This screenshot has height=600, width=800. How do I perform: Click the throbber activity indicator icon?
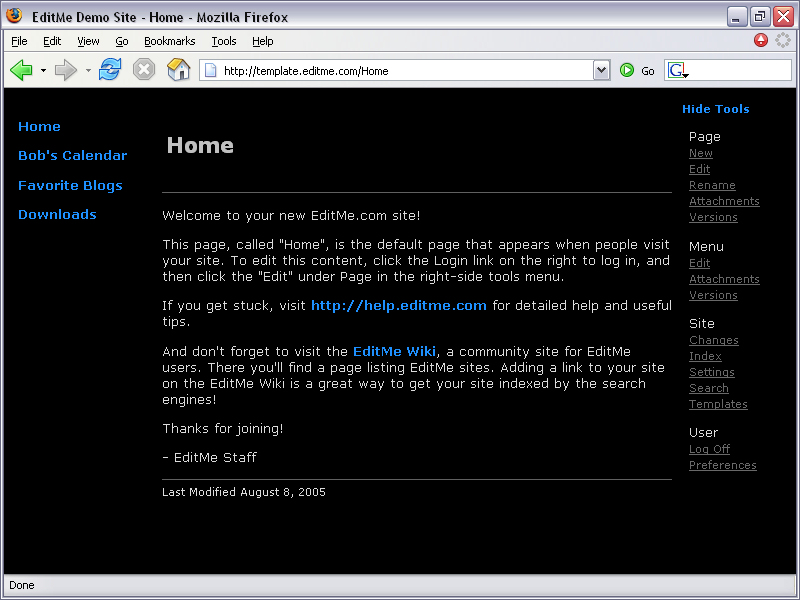pos(783,40)
